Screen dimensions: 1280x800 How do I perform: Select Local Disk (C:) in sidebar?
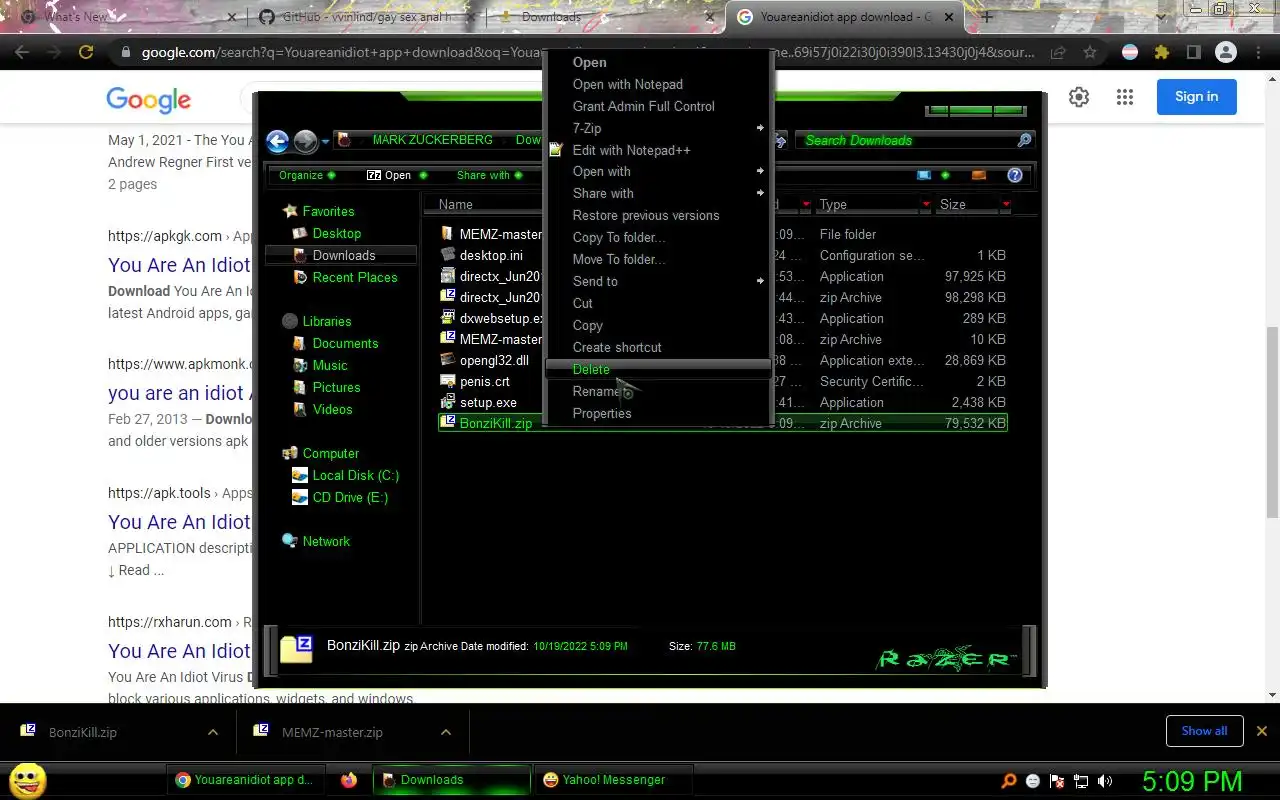coord(345,475)
